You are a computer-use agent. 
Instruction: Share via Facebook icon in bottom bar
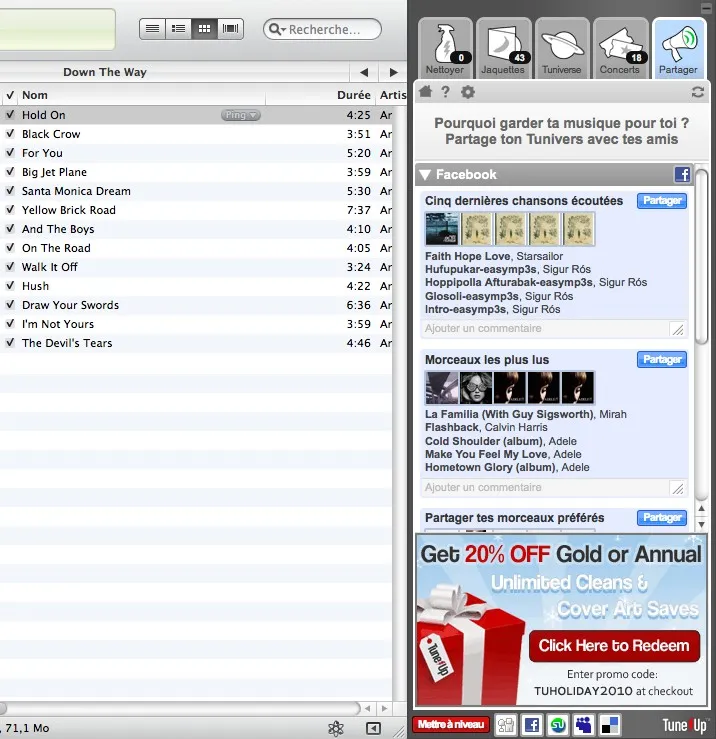[x=532, y=724]
